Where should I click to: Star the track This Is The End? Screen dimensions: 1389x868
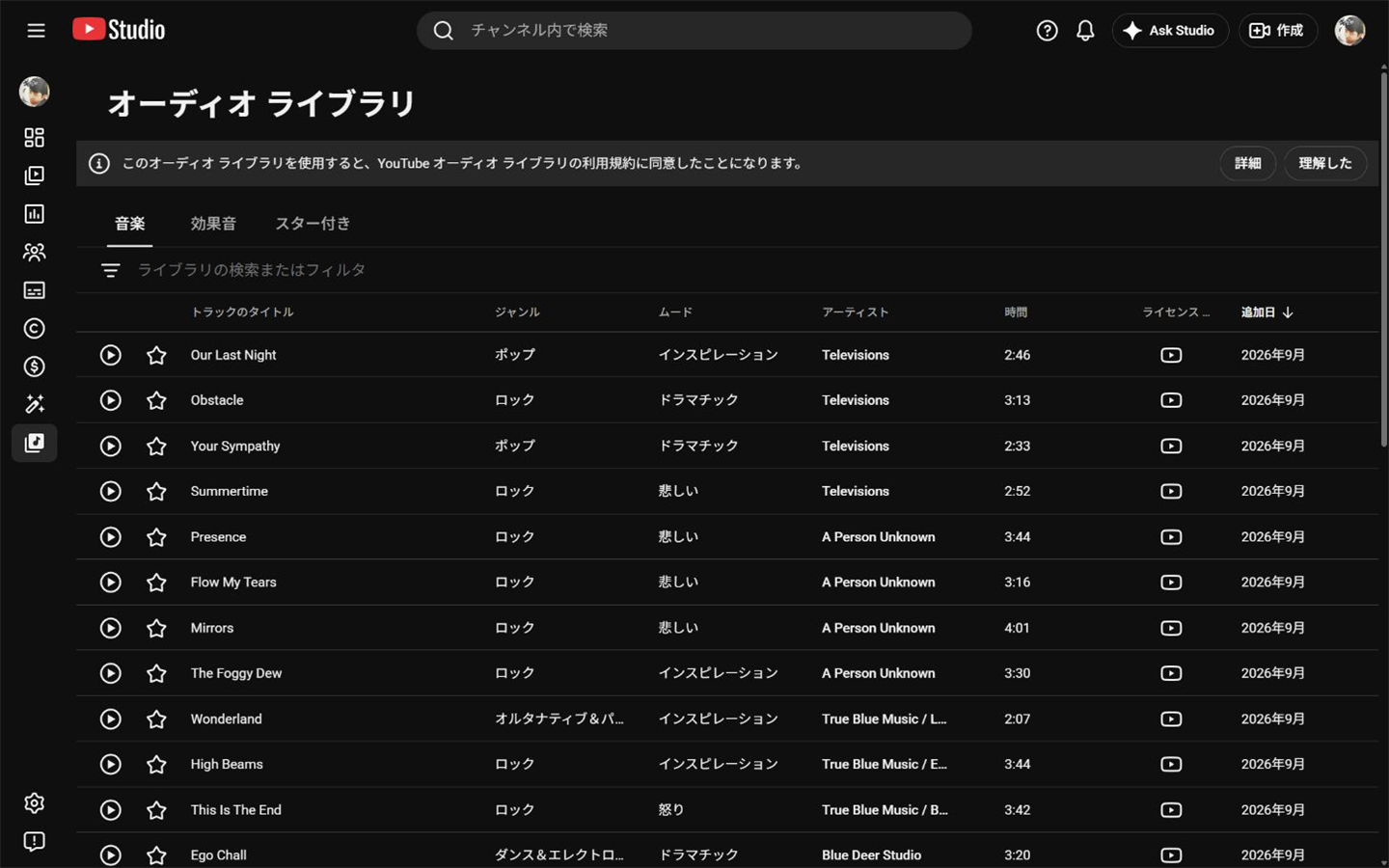156,810
